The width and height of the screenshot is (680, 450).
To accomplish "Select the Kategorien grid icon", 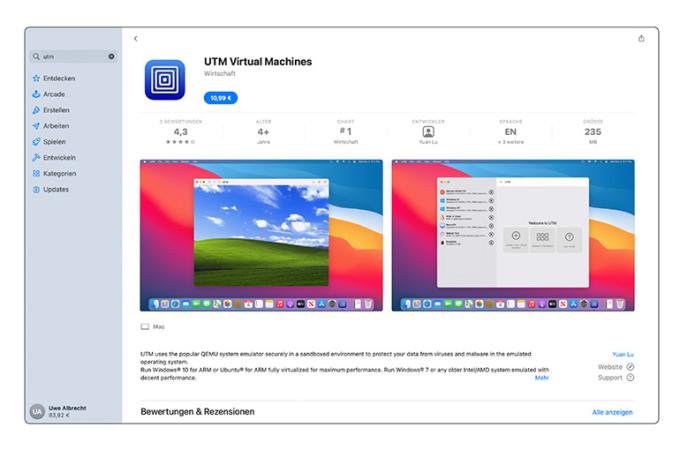I will [x=36, y=173].
